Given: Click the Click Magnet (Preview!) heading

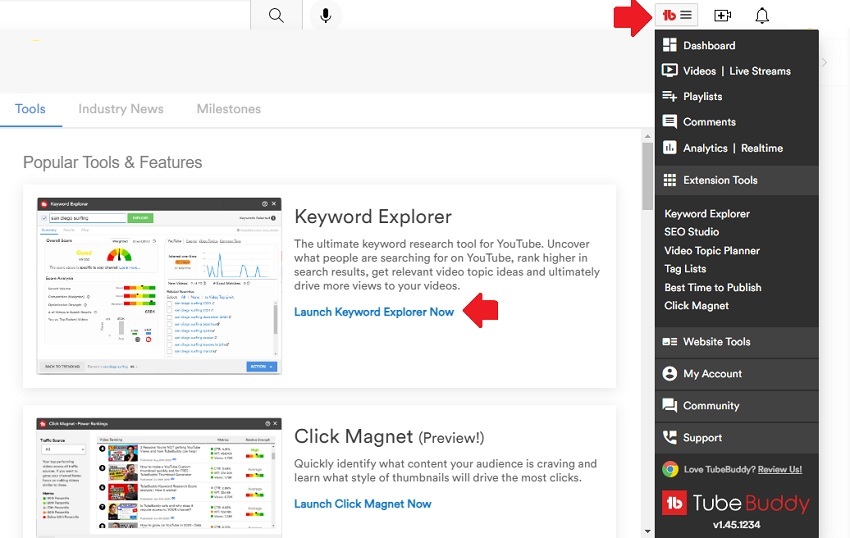Looking at the screenshot, I should click(389, 437).
